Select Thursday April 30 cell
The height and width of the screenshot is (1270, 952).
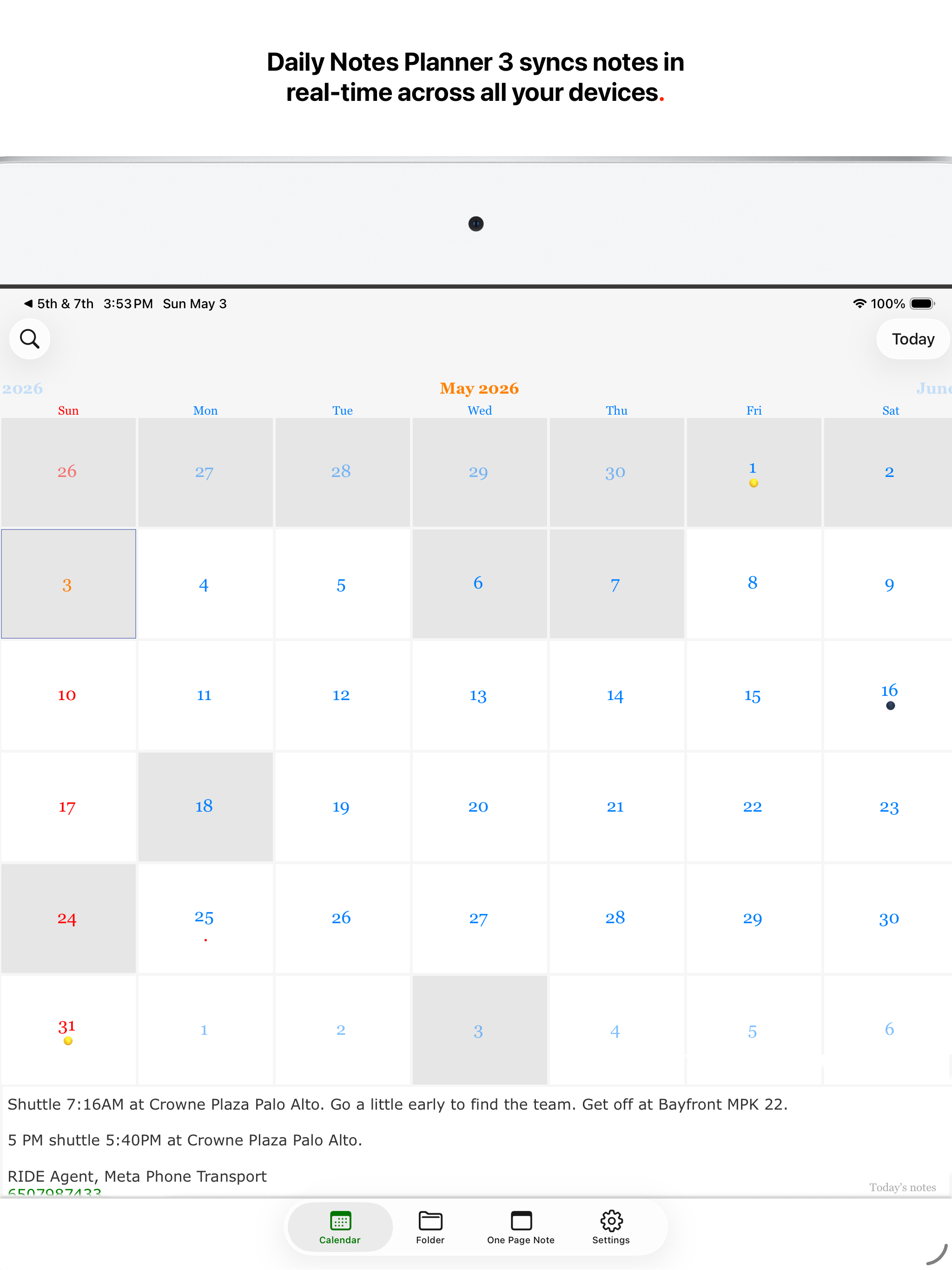[617, 472]
